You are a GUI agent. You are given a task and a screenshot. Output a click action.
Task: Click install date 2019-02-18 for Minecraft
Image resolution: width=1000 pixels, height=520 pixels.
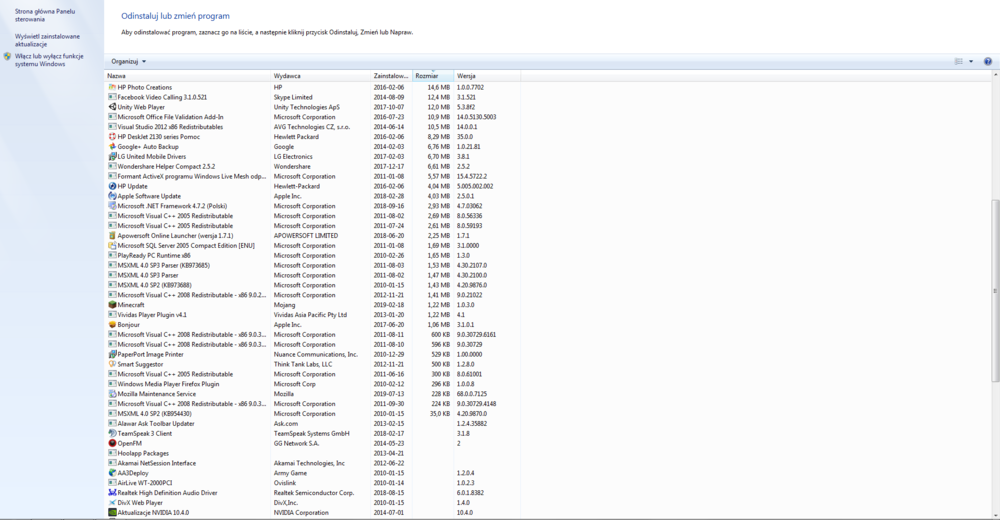(388, 305)
